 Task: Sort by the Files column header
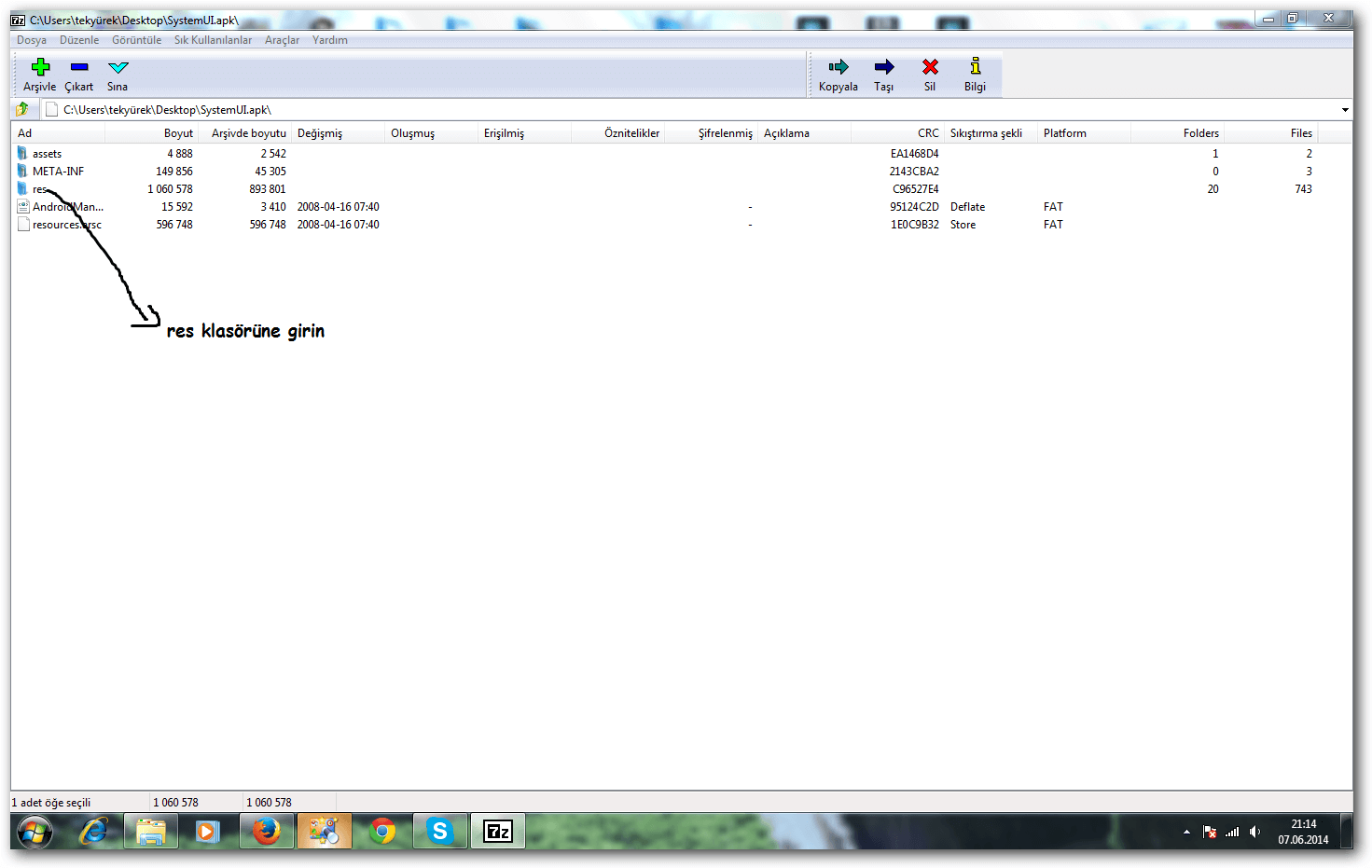[1270, 133]
